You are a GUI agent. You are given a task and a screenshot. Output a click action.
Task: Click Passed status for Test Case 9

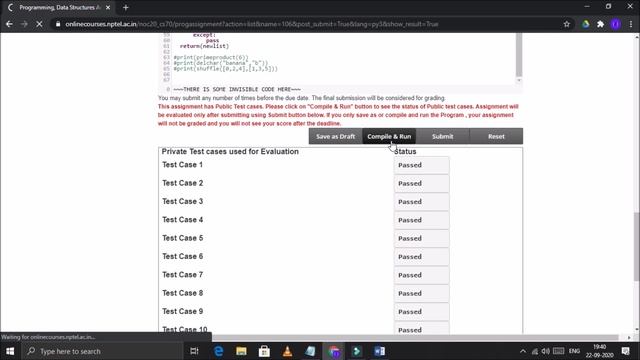(x=422, y=312)
